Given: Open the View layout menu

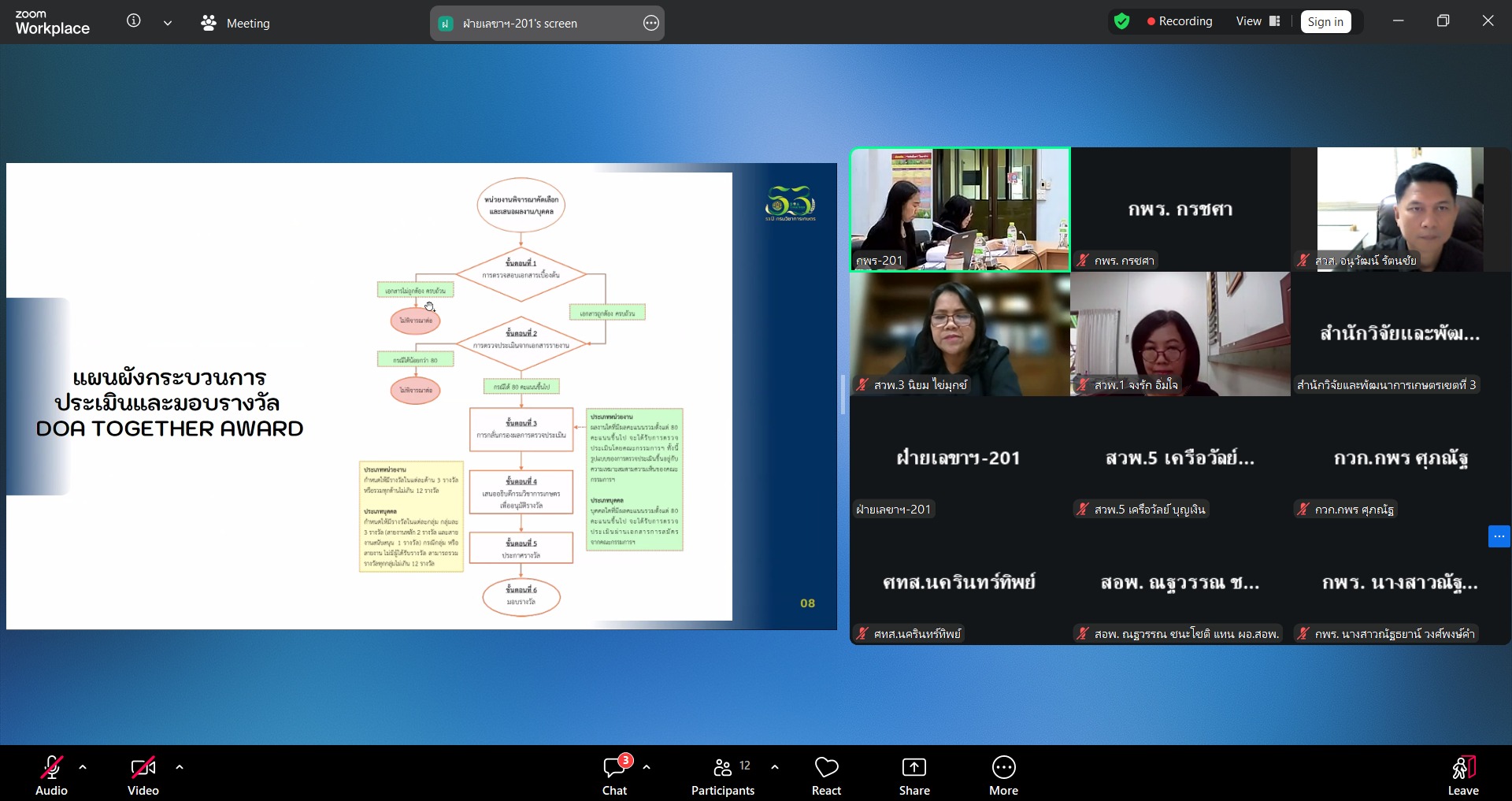Looking at the screenshot, I should click(x=1258, y=21).
